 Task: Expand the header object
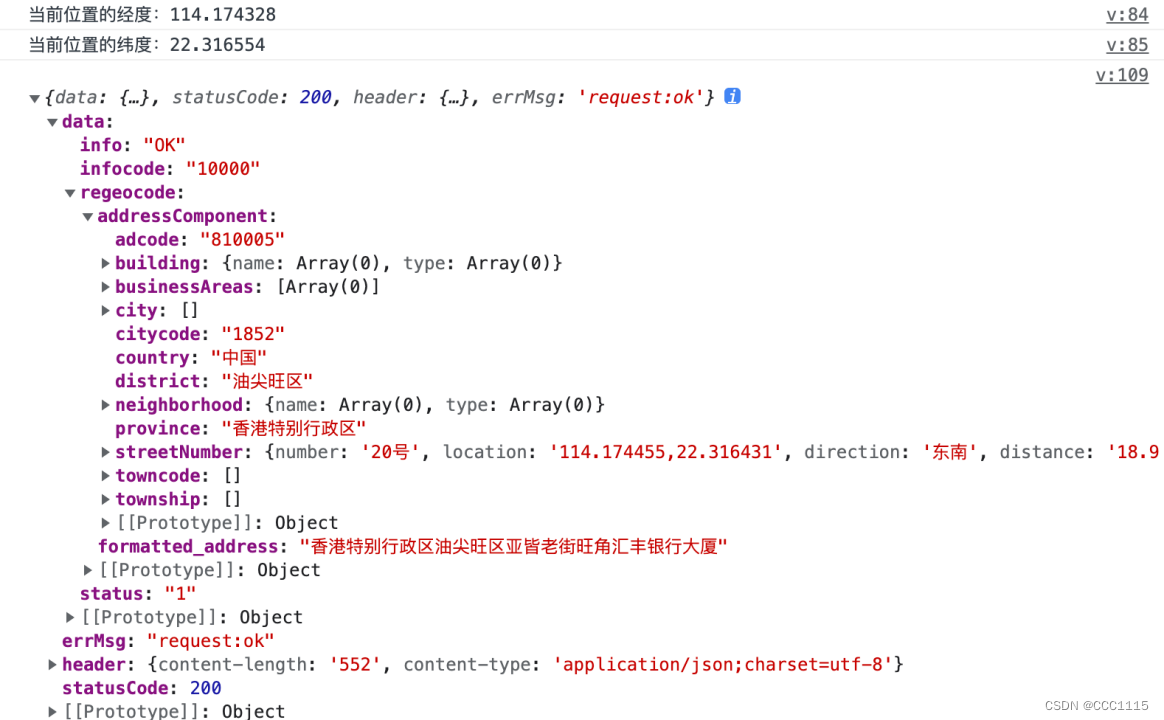tap(52, 664)
